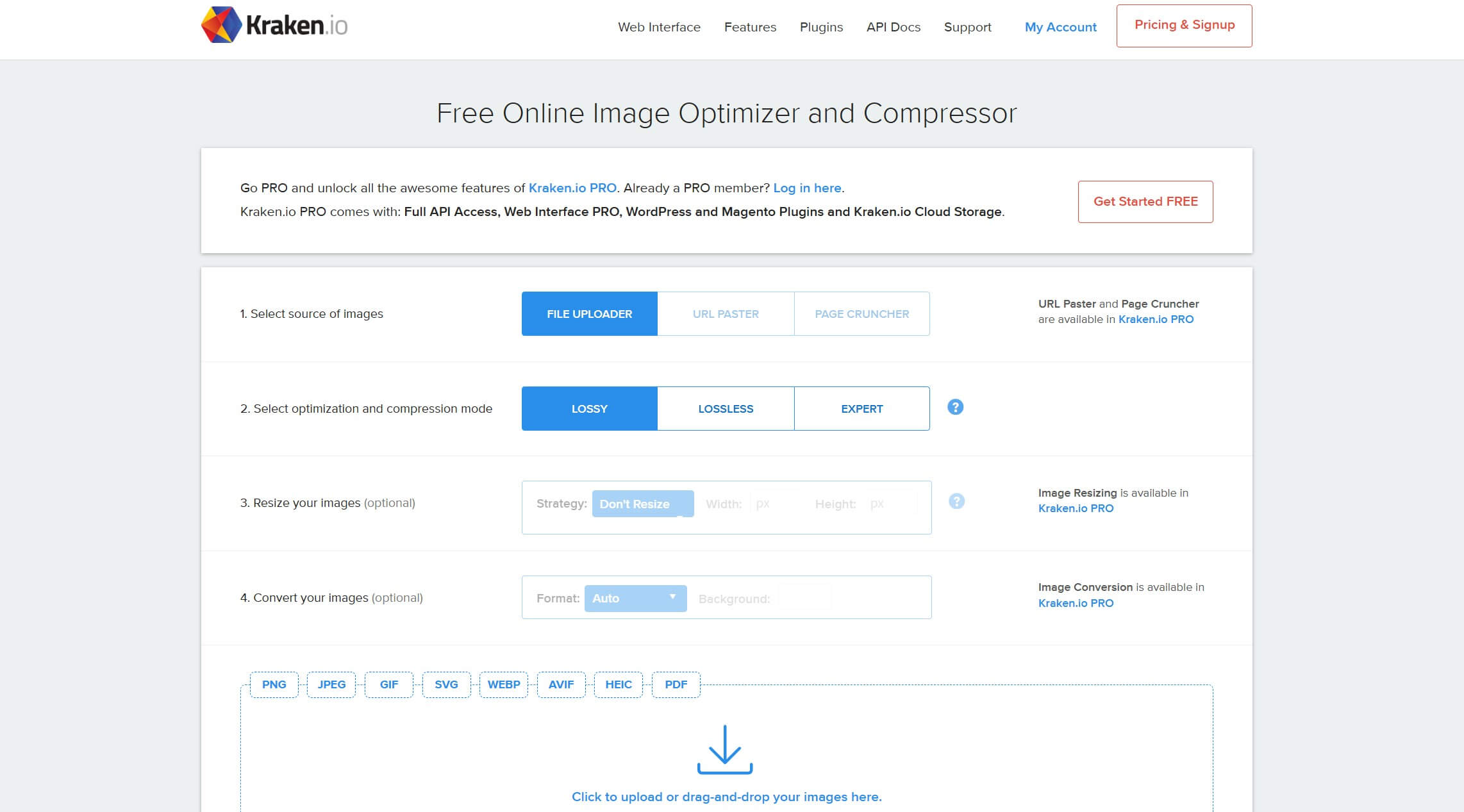Viewport: 1464px width, 812px height.
Task: Click the SVG format tag
Action: 446,684
